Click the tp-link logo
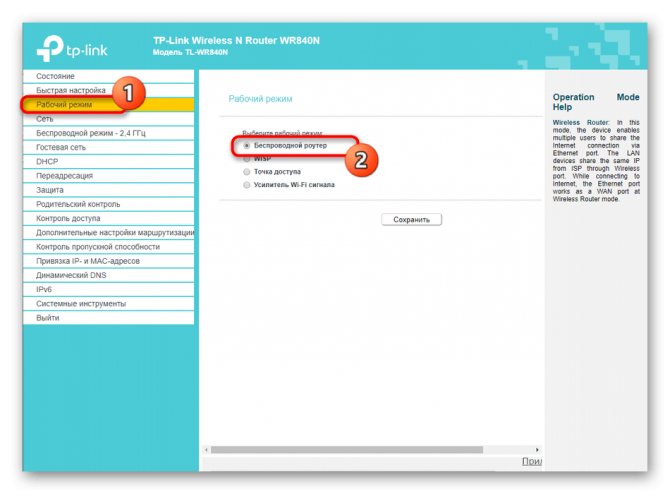670x494 pixels. pos(72,49)
